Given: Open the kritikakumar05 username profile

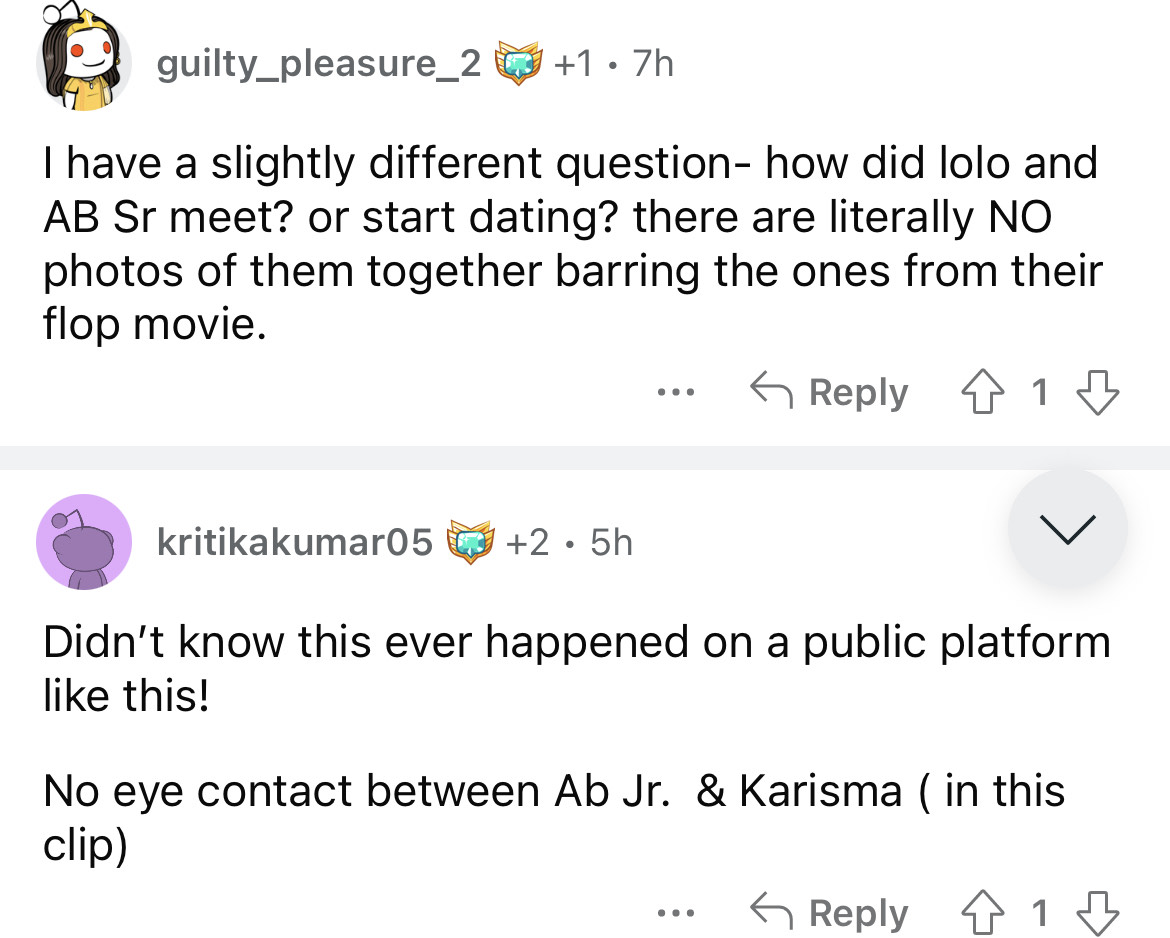Looking at the screenshot, I should (x=295, y=542).
